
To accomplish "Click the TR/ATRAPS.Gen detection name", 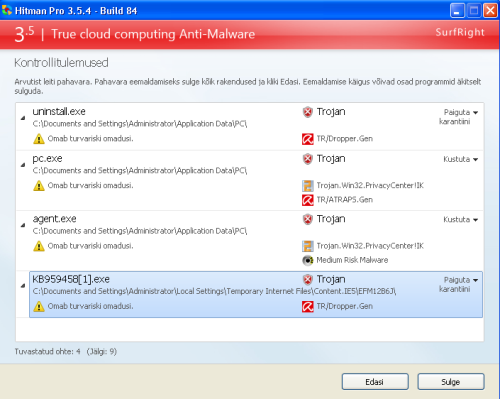I will [345, 200].
